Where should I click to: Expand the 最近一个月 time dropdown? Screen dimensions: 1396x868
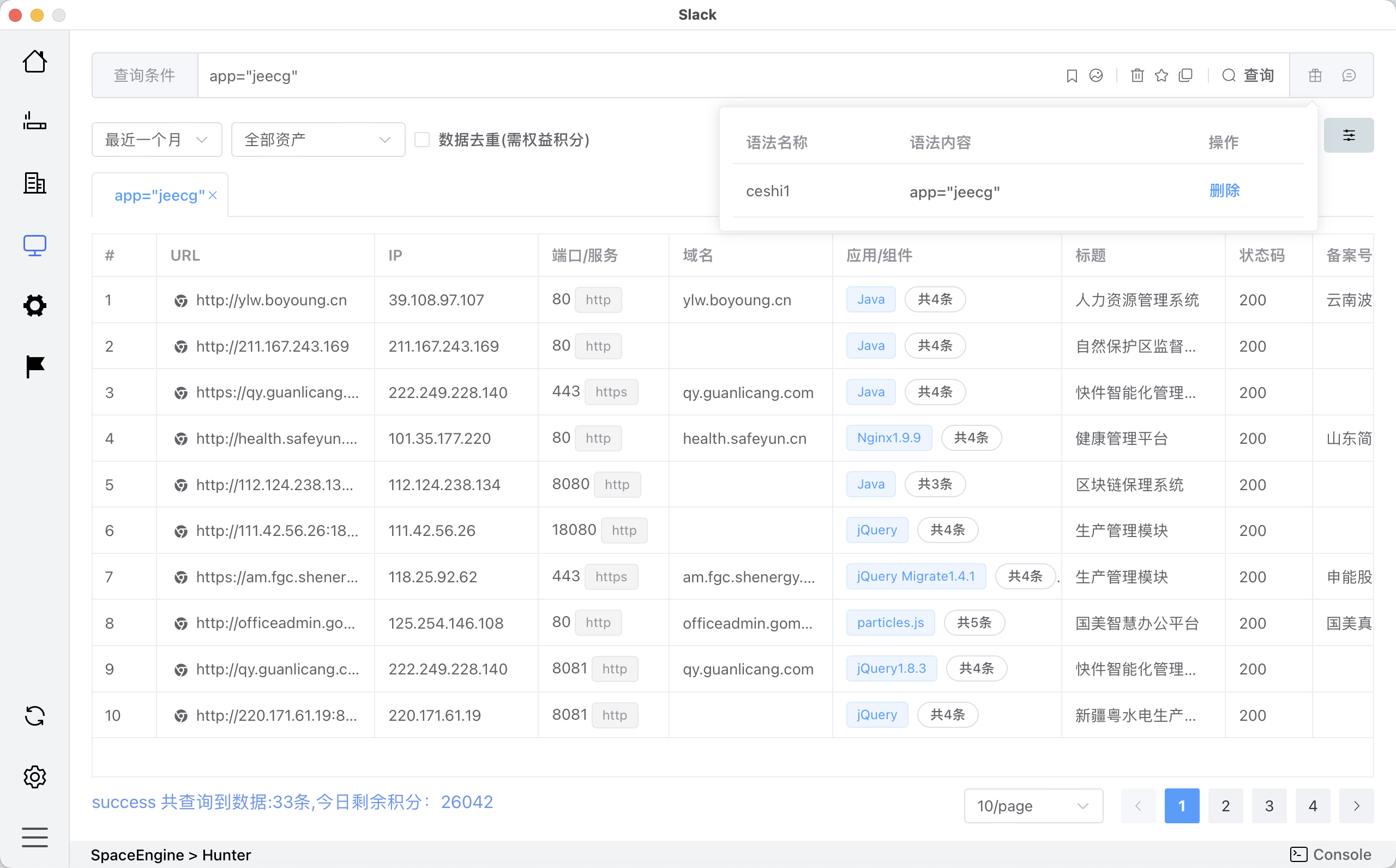coord(157,140)
